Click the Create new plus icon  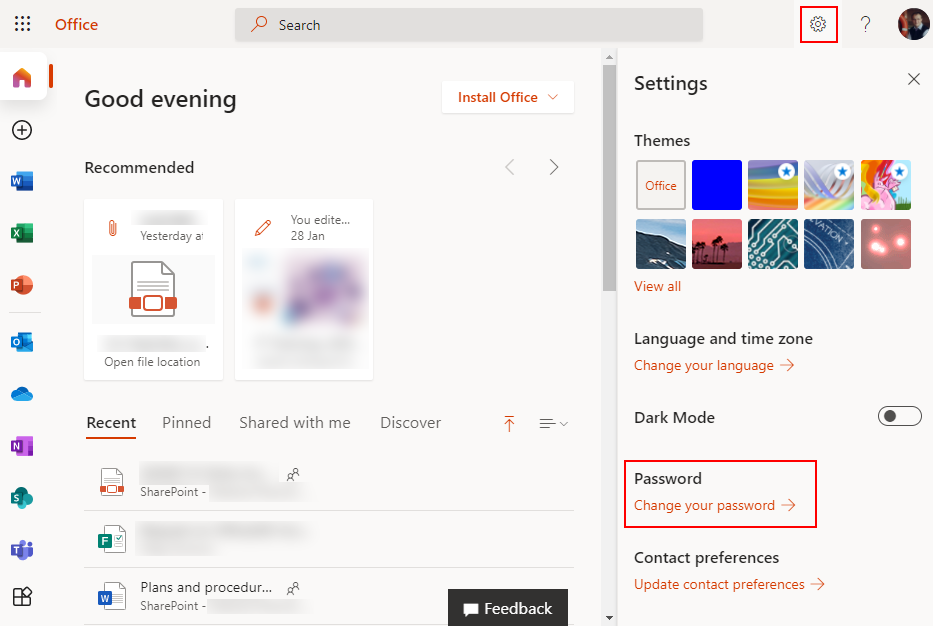click(x=22, y=130)
